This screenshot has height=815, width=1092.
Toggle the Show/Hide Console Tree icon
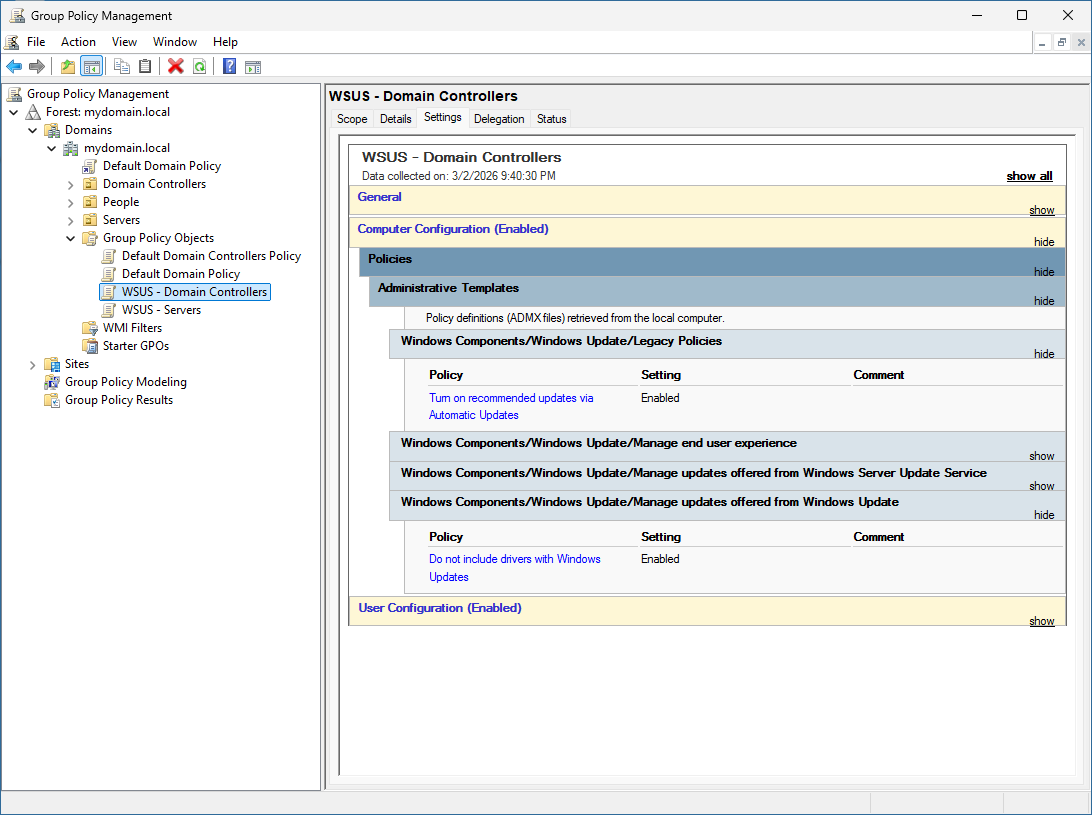point(91,66)
